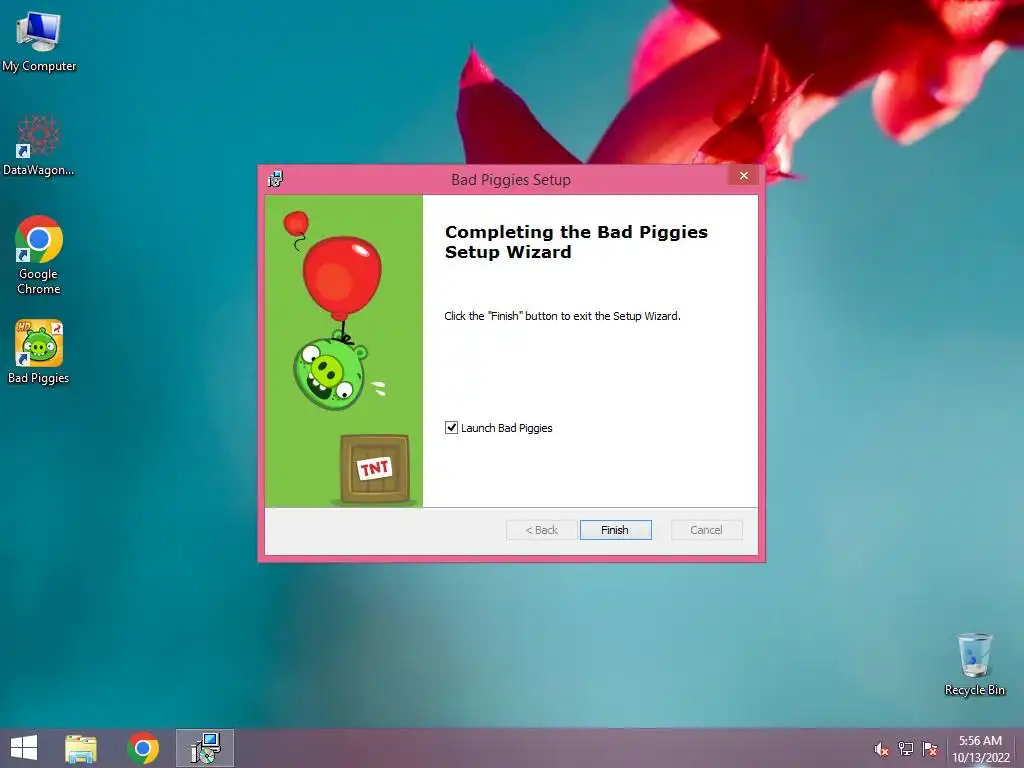Open the Windows Start button
Image resolution: width=1024 pixels, height=768 pixels.
click(24, 748)
